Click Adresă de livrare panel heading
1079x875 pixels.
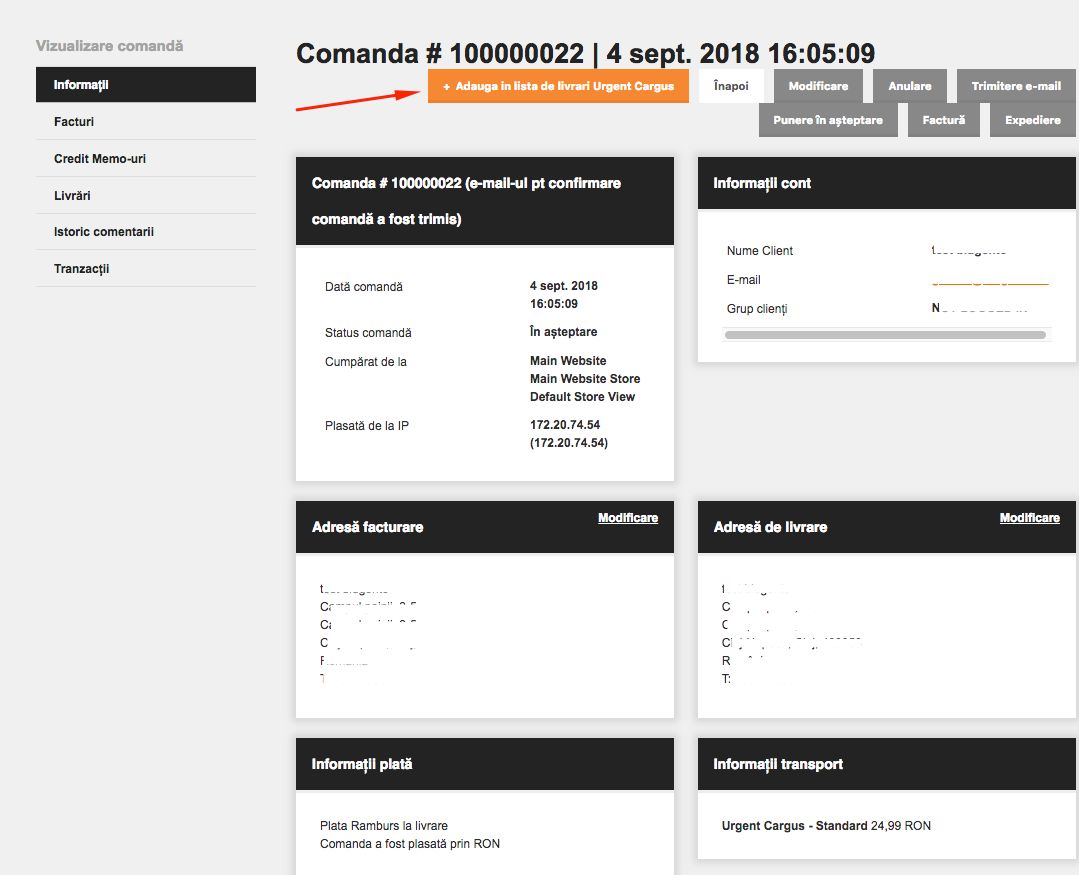coord(770,527)
